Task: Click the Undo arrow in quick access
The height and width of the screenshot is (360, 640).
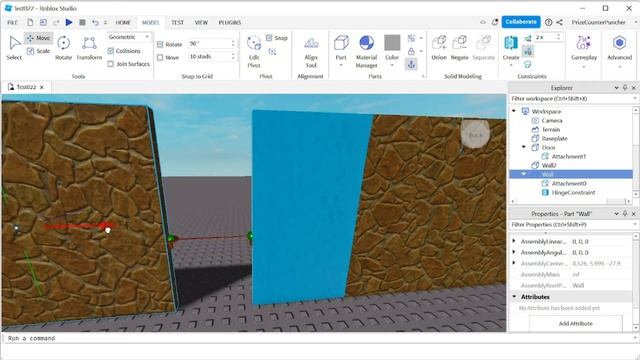Action: pyautogui.click(x=95, y=22)
